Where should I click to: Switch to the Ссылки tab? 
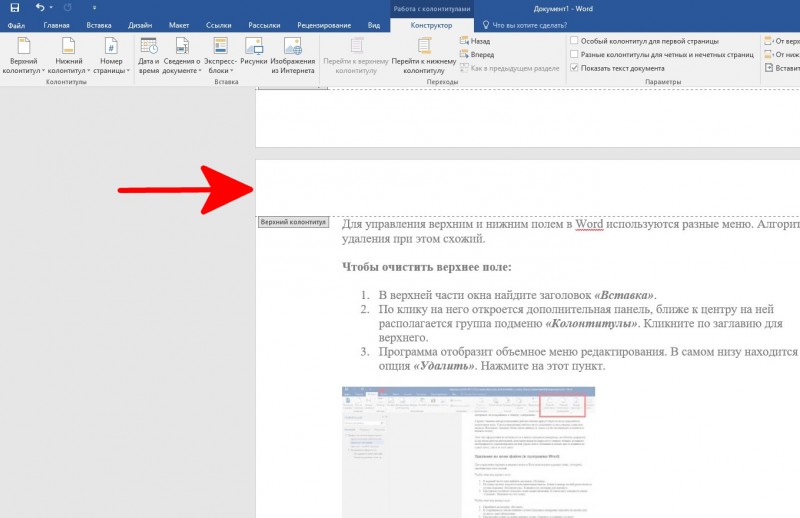click(218, 25)
